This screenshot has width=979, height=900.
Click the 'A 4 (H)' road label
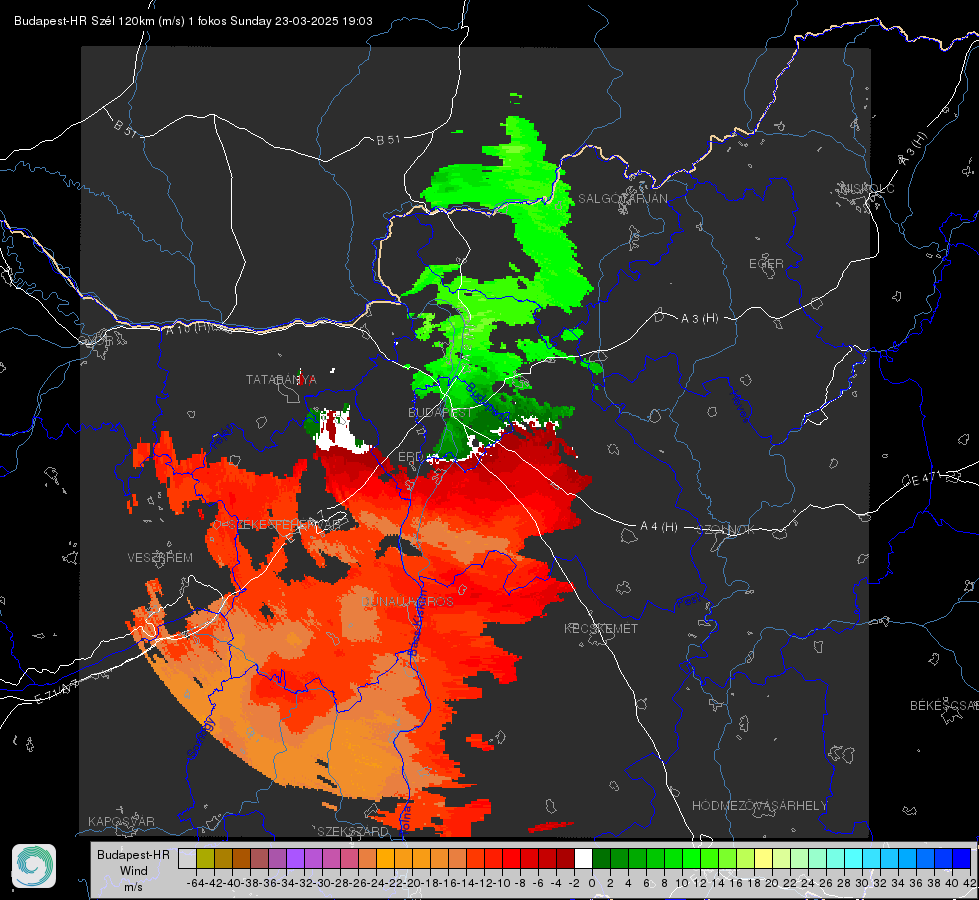point(659,527)
